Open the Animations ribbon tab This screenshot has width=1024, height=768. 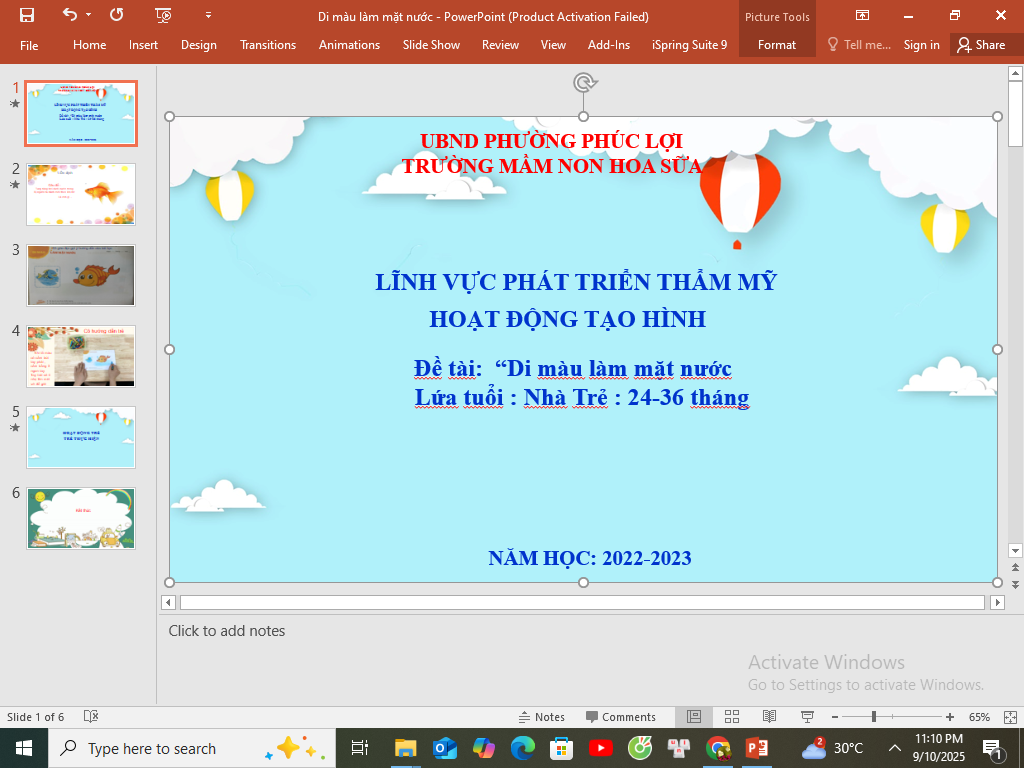349,45
